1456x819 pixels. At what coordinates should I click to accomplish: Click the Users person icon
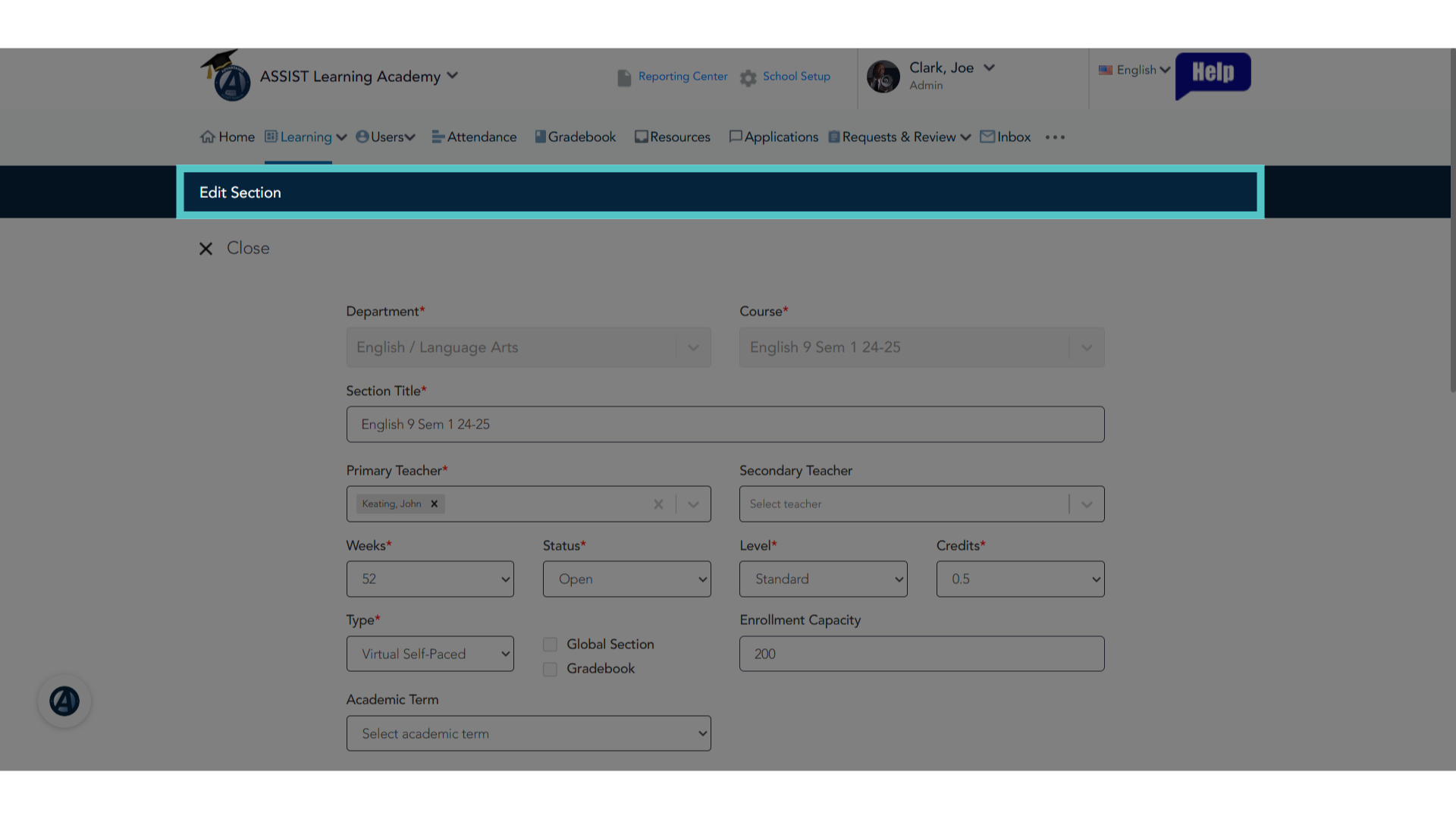[362, 136]
